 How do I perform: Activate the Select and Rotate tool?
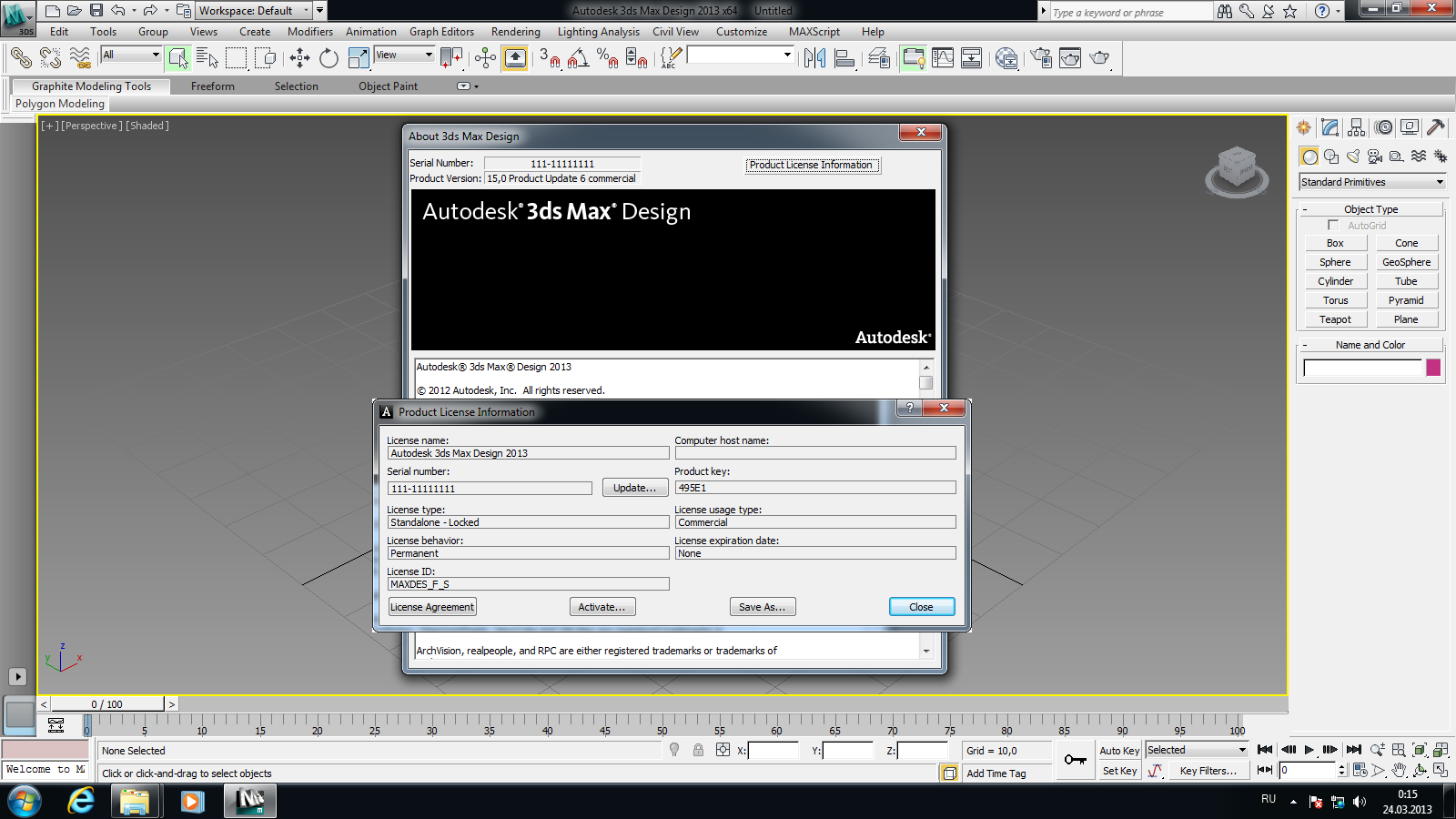pos(329,58)
